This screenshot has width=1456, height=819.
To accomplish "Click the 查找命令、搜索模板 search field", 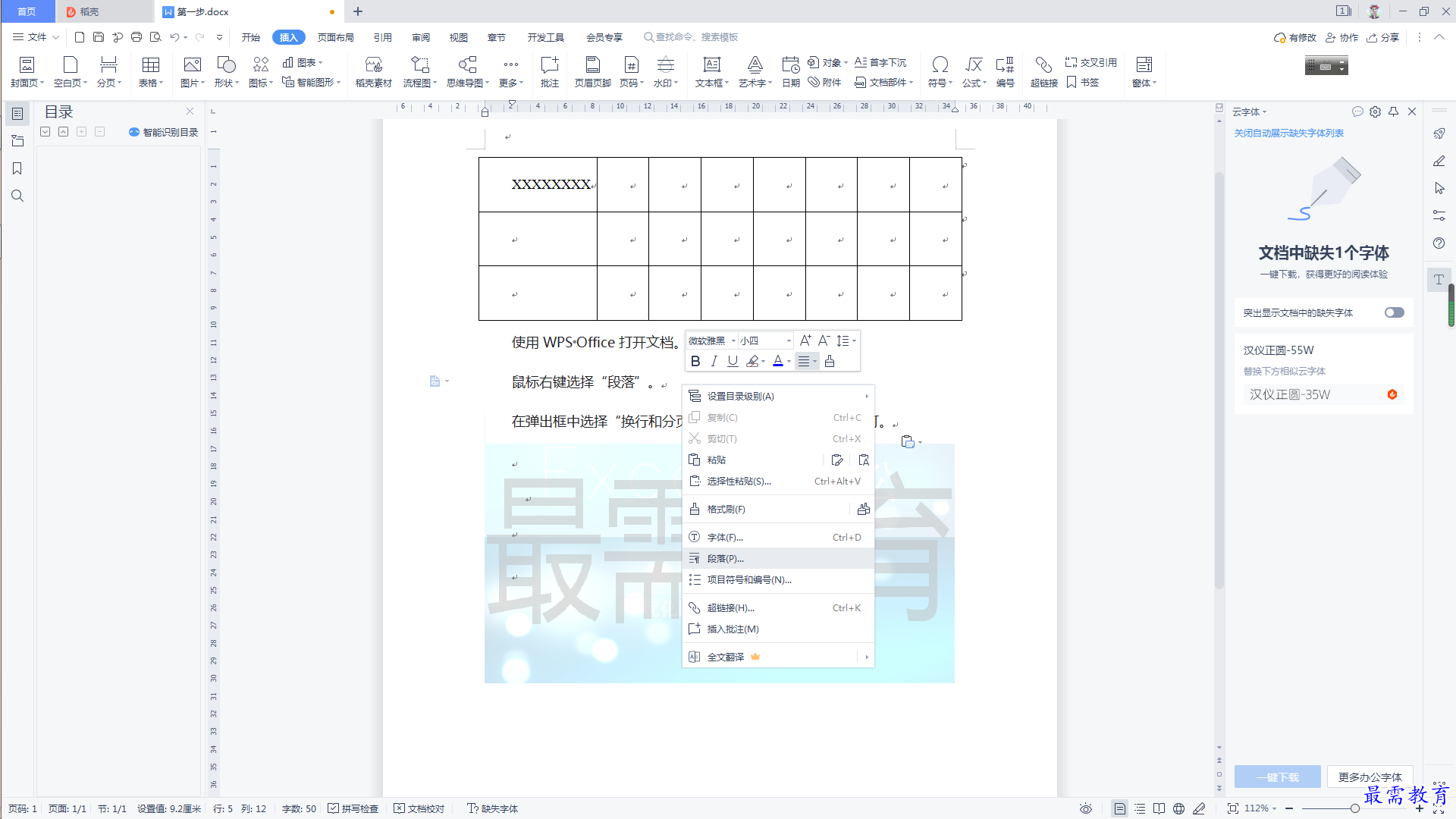I will pyautogui.click(x=691, y=37).
